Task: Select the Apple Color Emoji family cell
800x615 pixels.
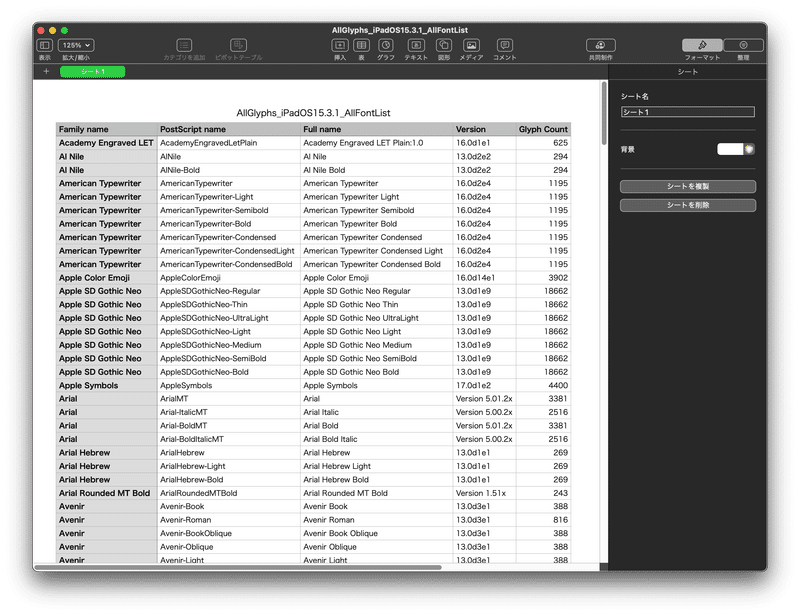Action: tap(106, 278)
